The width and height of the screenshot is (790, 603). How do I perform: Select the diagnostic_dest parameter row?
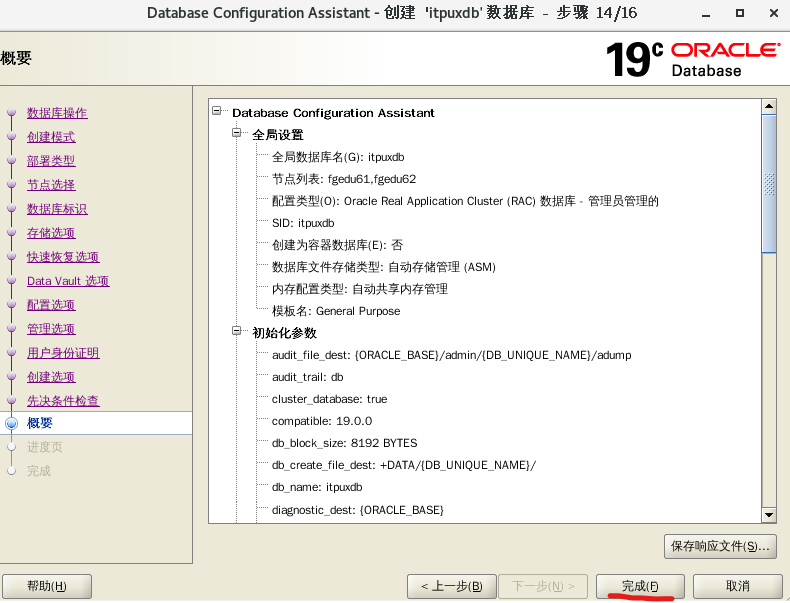pos(358,510)
